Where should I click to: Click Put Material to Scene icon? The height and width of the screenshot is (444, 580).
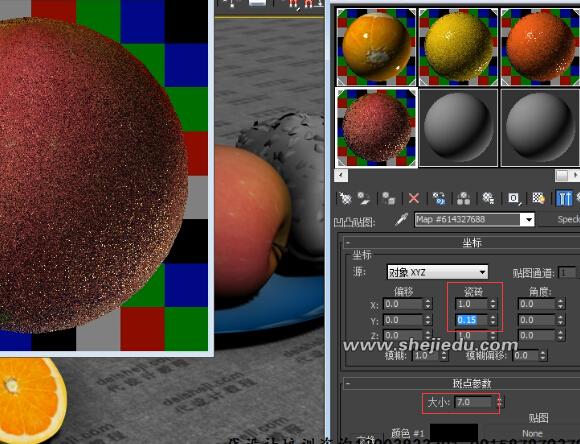(x=364, y=199)
